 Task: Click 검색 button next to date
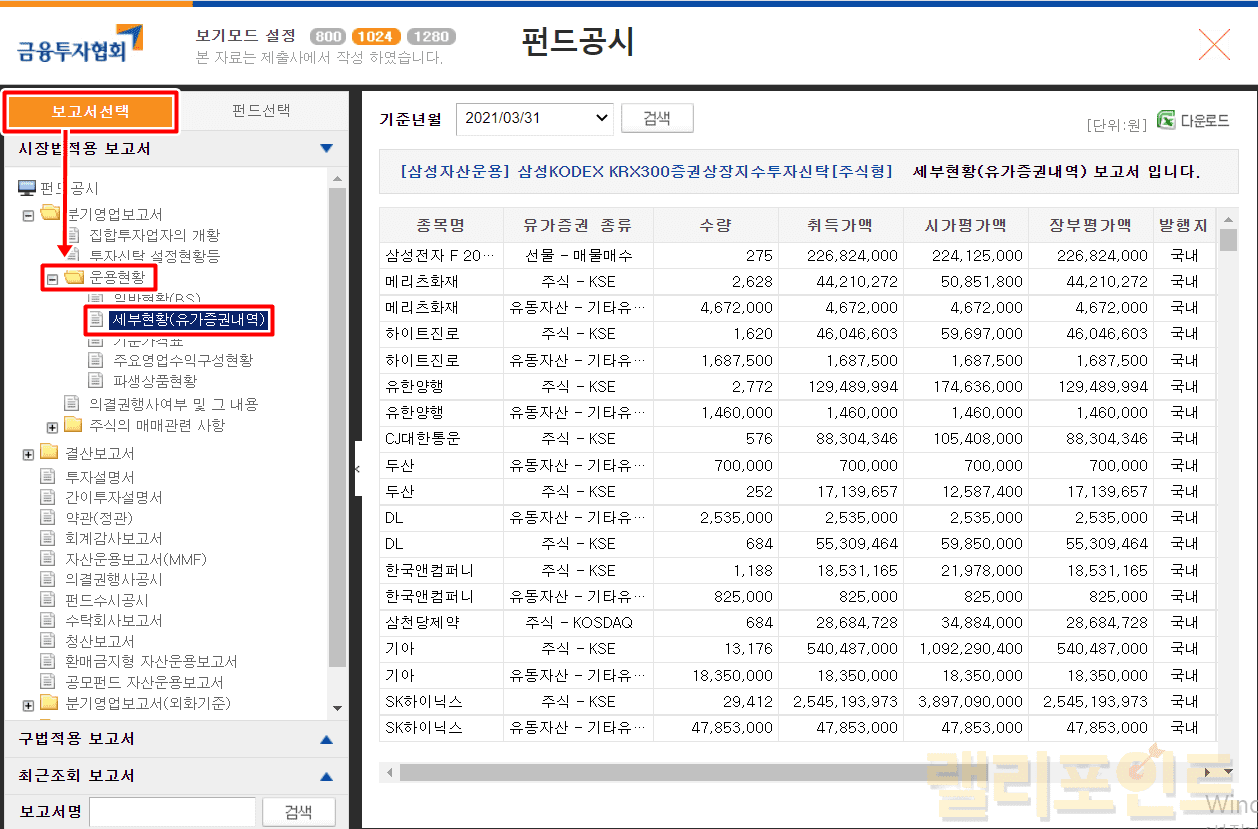pos(657,118)
